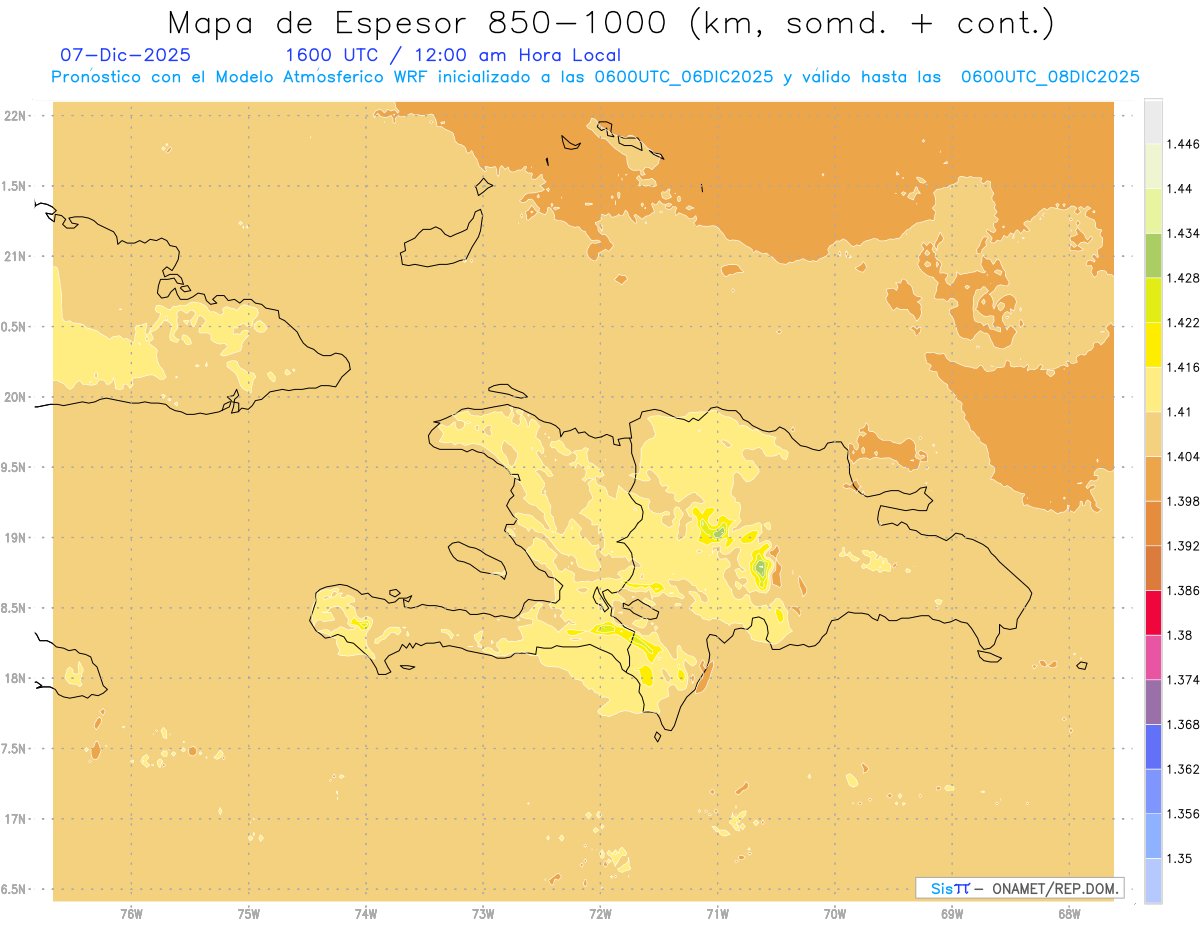The height and width of the screenshot is (927, 1200).
Task: Pick the blue swatch between 1.362 and 1.368
Action: click(x=1153, y=746)
